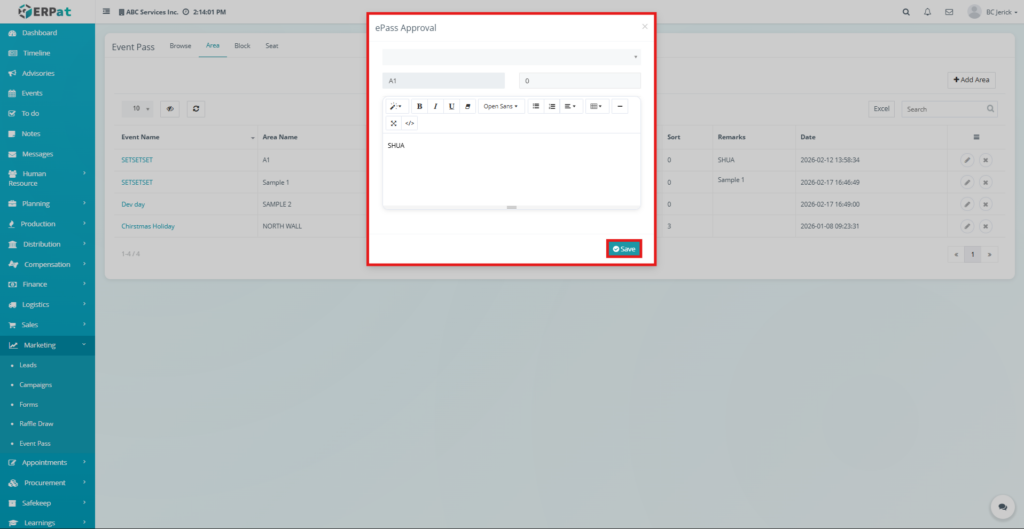Open the mail envelope icon
The height and width of the screenshot is (529, 1024).
(949, 12)
